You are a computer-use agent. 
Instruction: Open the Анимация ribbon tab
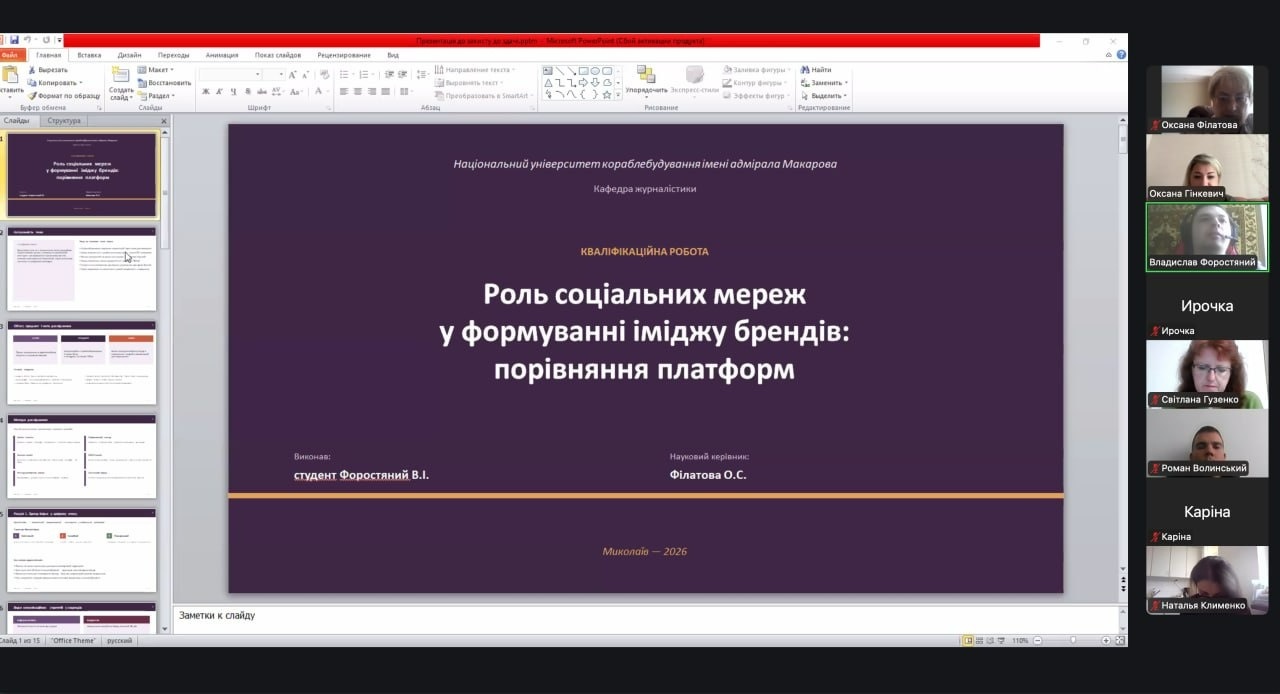point(222,55)
